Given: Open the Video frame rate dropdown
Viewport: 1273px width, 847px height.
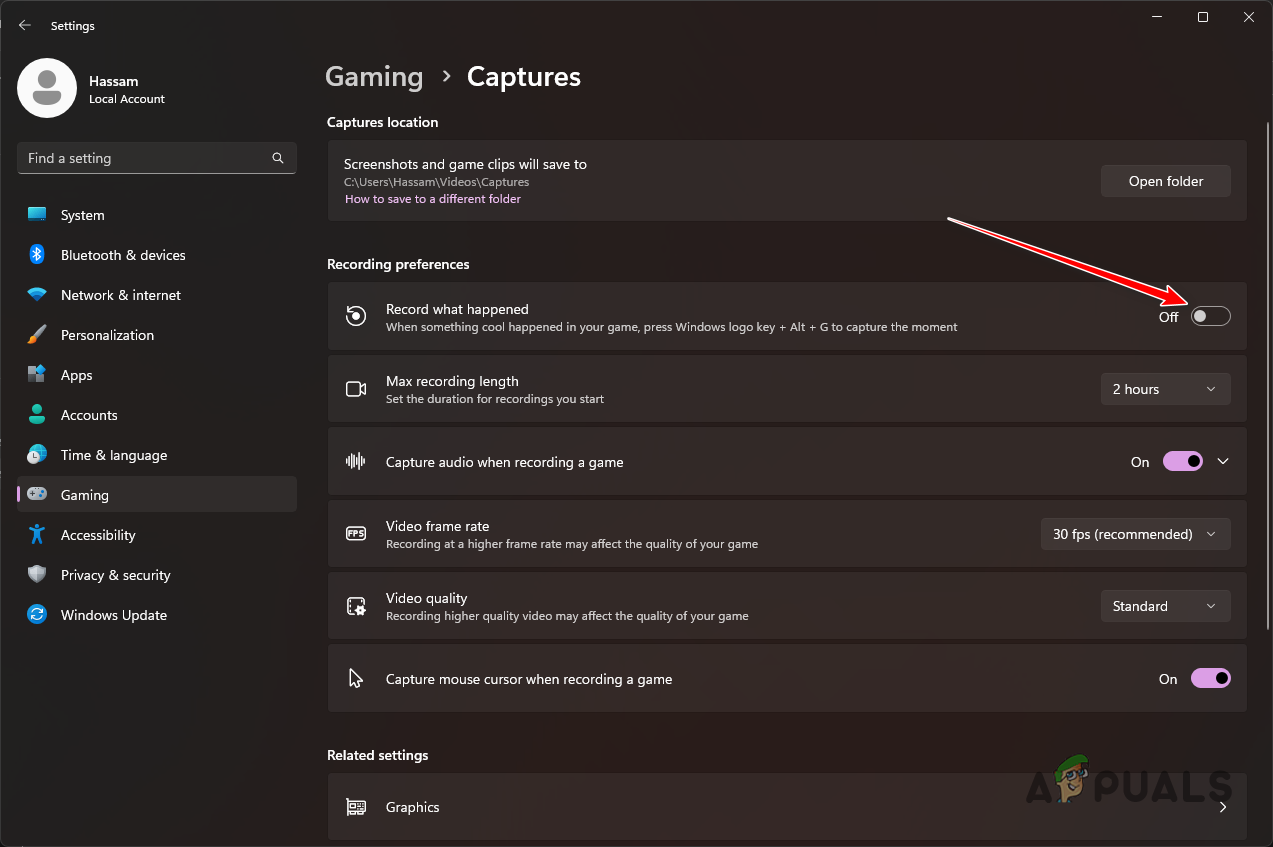Looking at the screenshot, I should [1135, 533].
